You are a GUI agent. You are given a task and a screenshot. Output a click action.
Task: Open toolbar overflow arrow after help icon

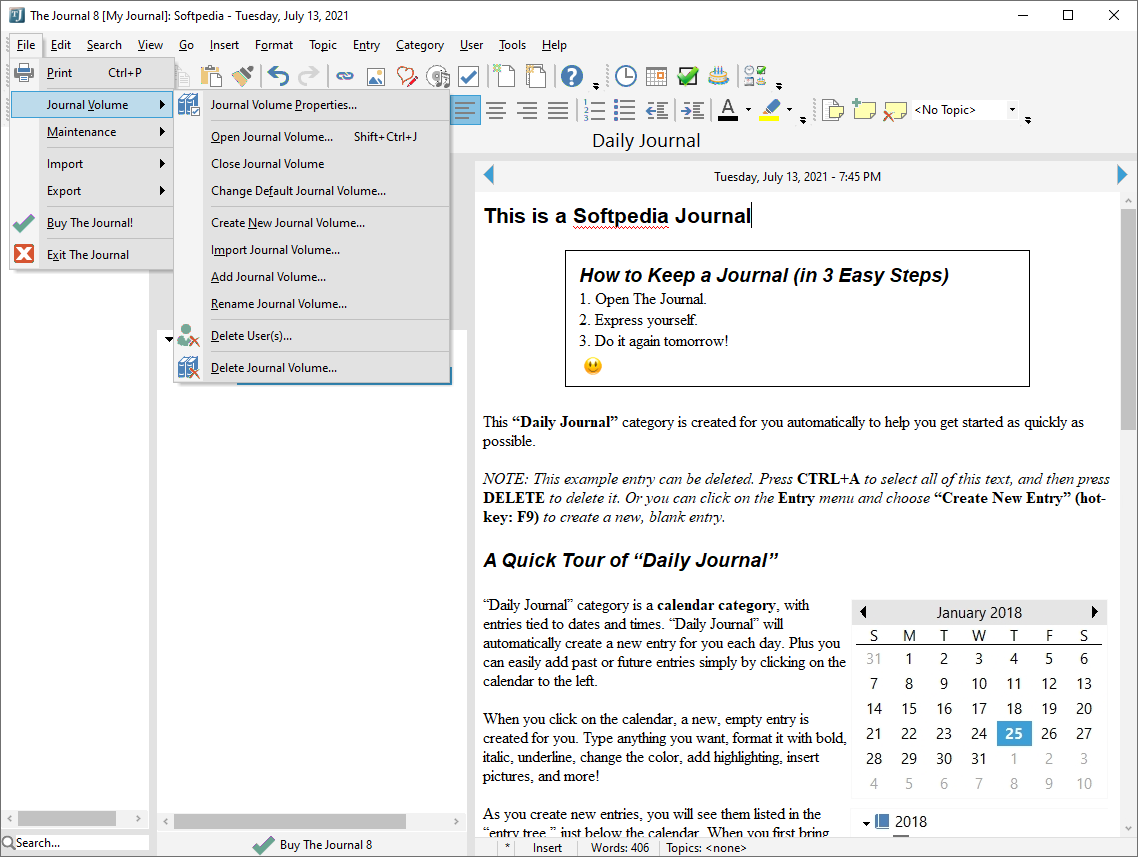[596, 86]
